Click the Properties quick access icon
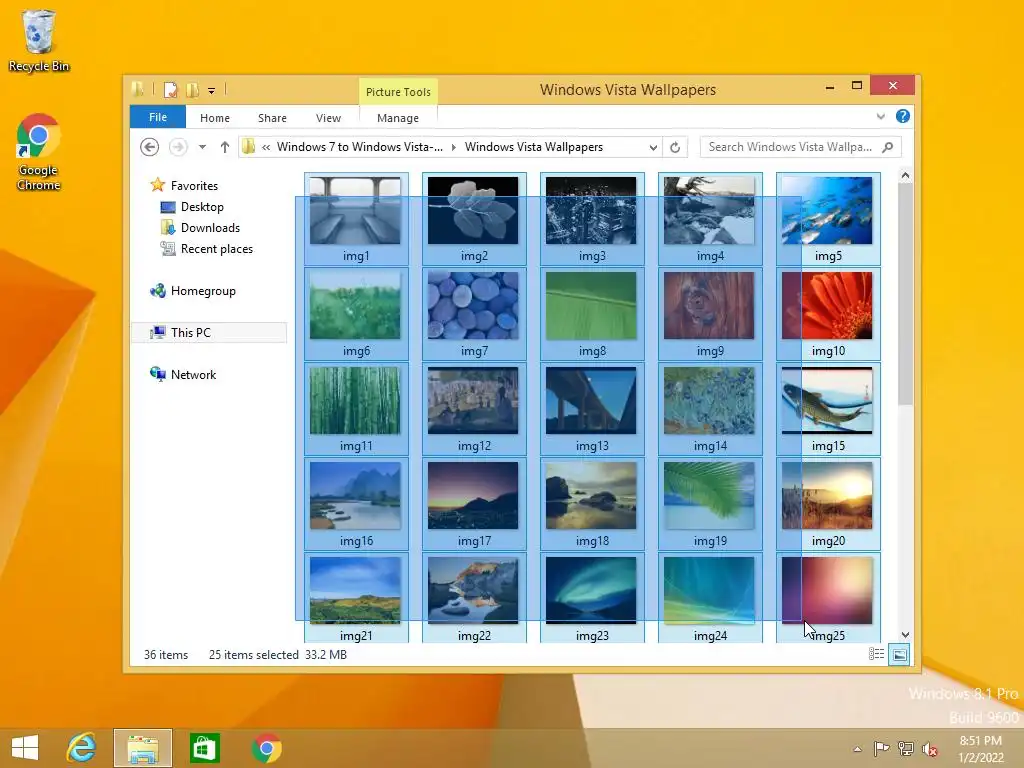The height and width of the screenshot is (768, 1024). tap(170, 90)
